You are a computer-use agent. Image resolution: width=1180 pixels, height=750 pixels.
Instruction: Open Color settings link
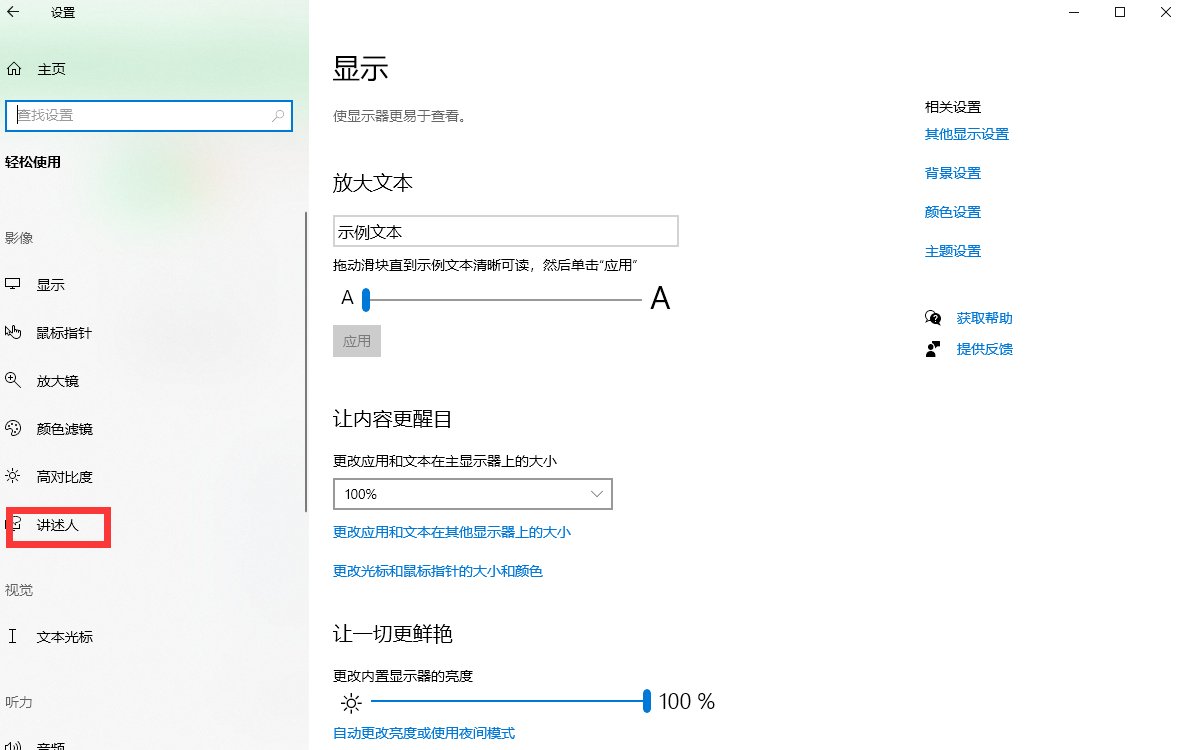952,211
